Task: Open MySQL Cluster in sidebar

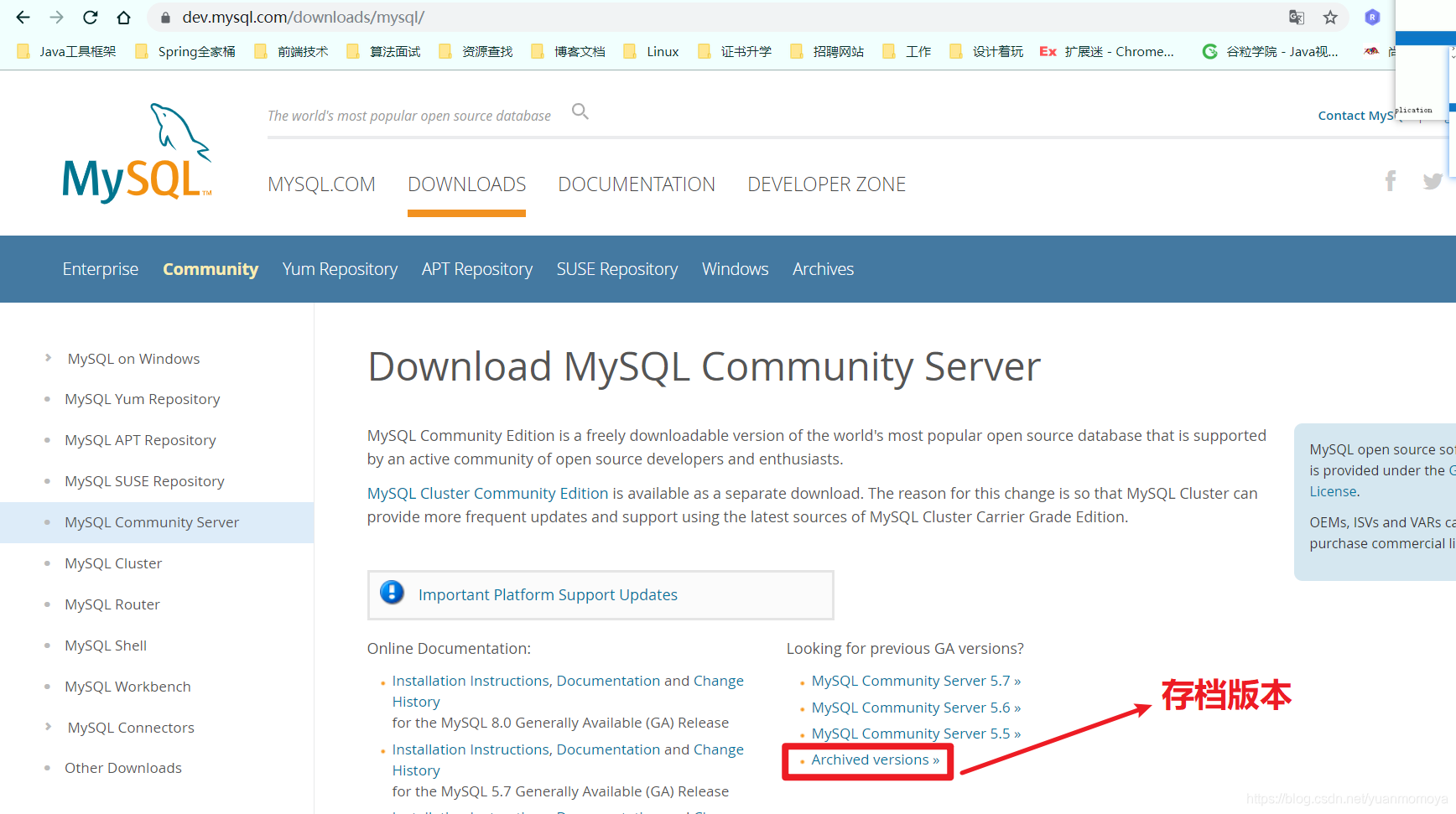Action: click(x=113, y=563)
